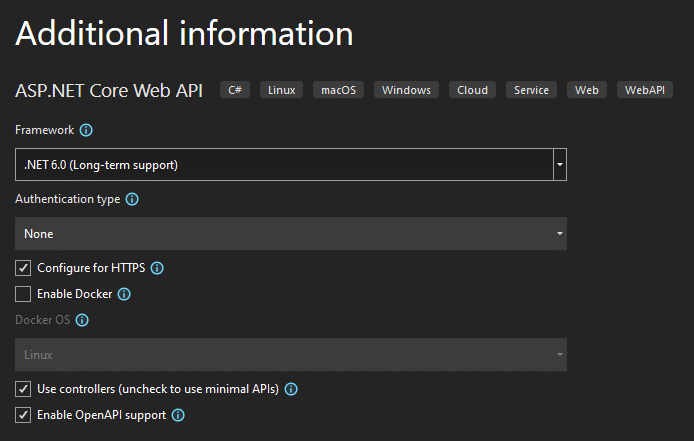Click the info icon beside Docker OS
The width and height of the screenshot is (694, 441).
pyautogui.click(x=82, y=320)
